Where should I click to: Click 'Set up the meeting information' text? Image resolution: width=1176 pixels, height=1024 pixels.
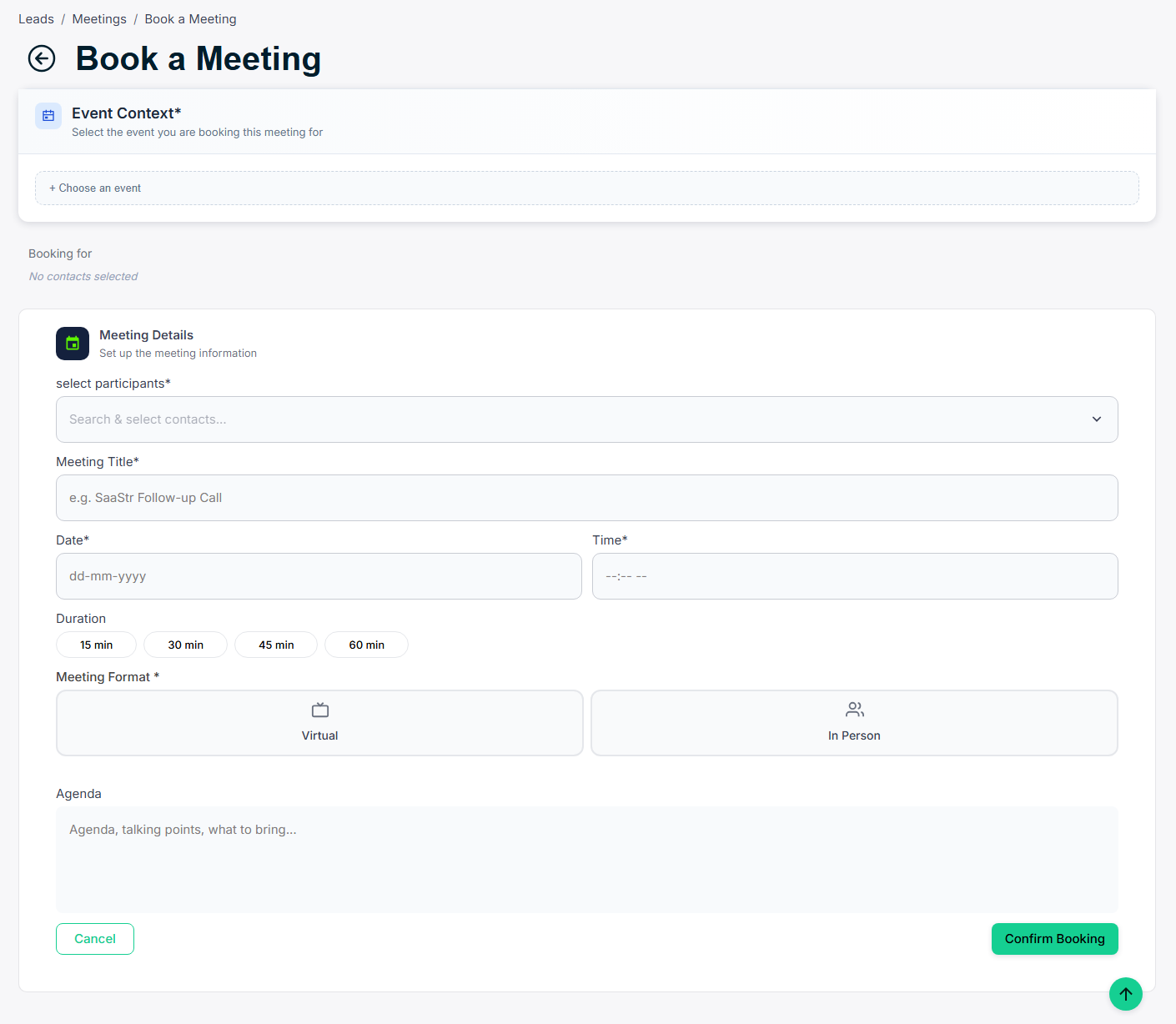click(178, 354)
